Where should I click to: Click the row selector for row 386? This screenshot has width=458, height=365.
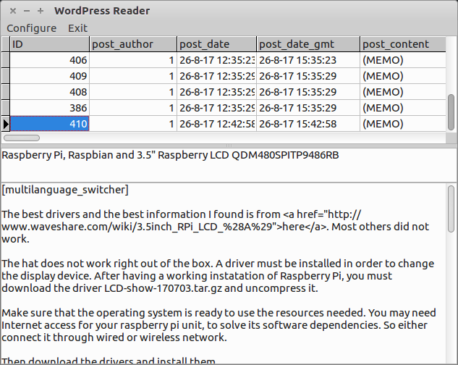tap(5, 108)
